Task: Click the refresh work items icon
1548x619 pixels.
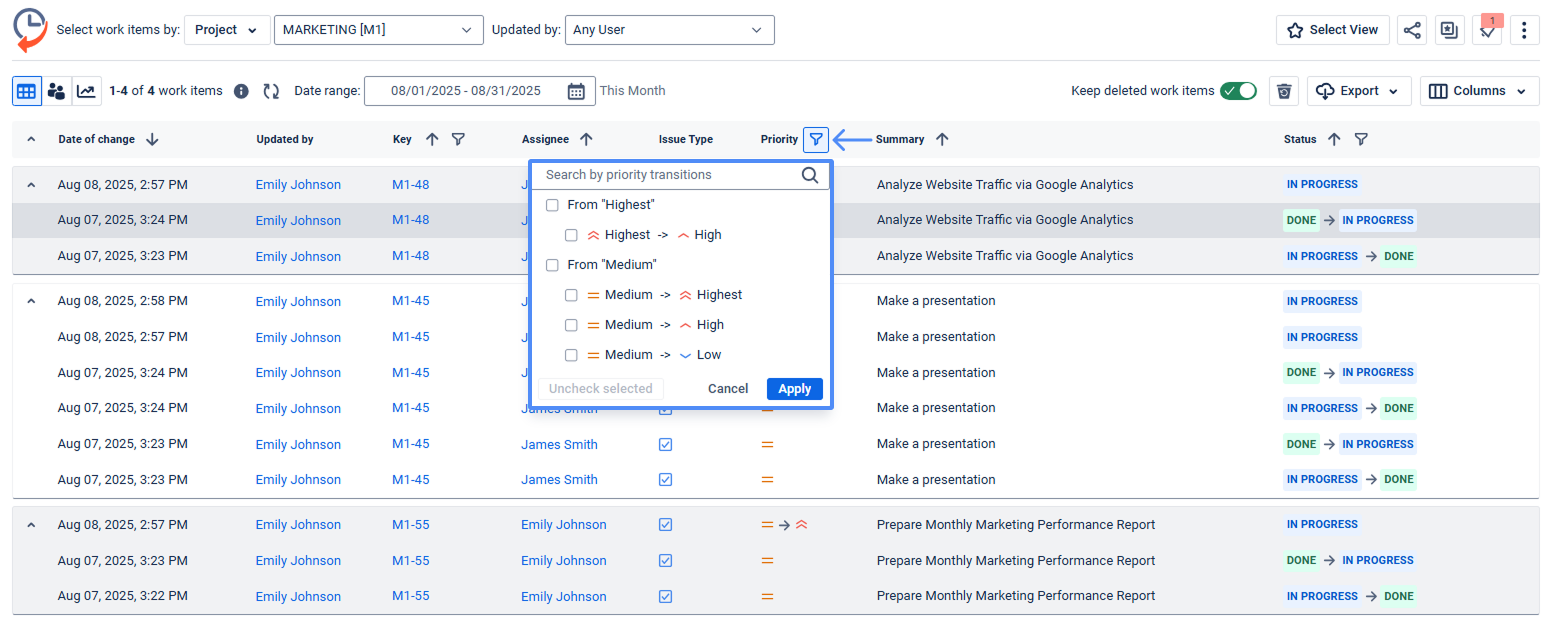Action: (x=271, y=91)
